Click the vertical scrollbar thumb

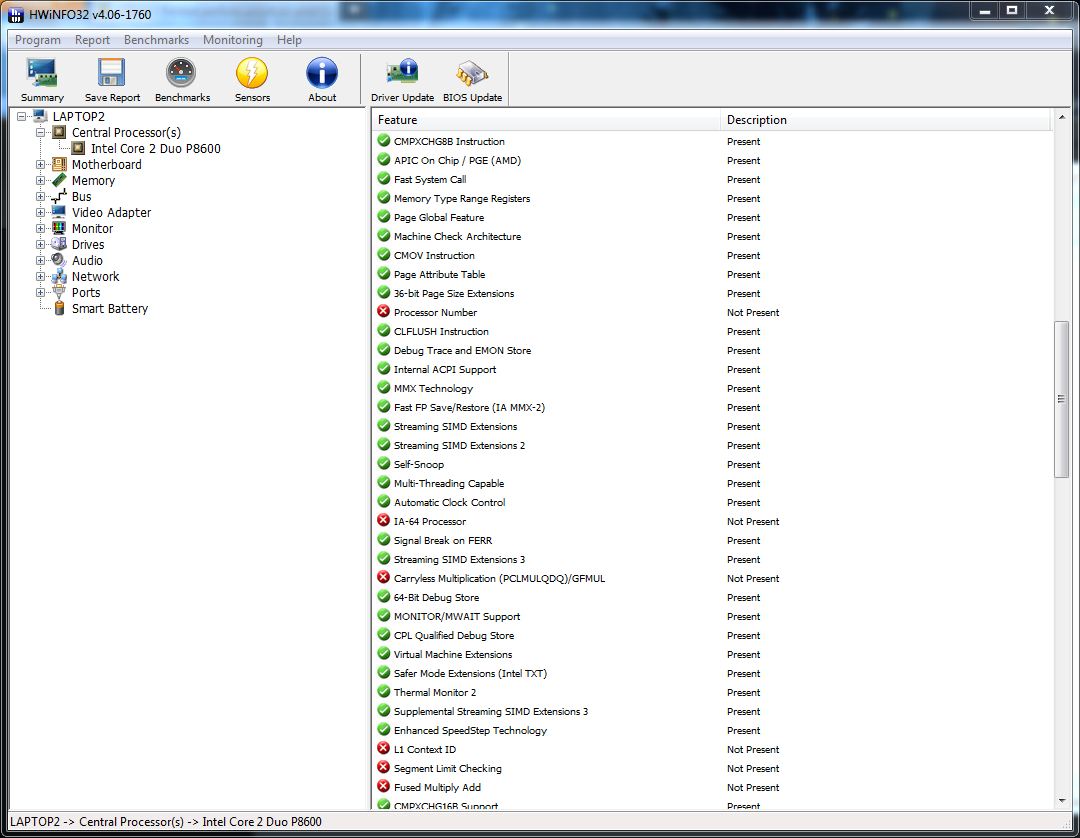tap(1061, 398)
